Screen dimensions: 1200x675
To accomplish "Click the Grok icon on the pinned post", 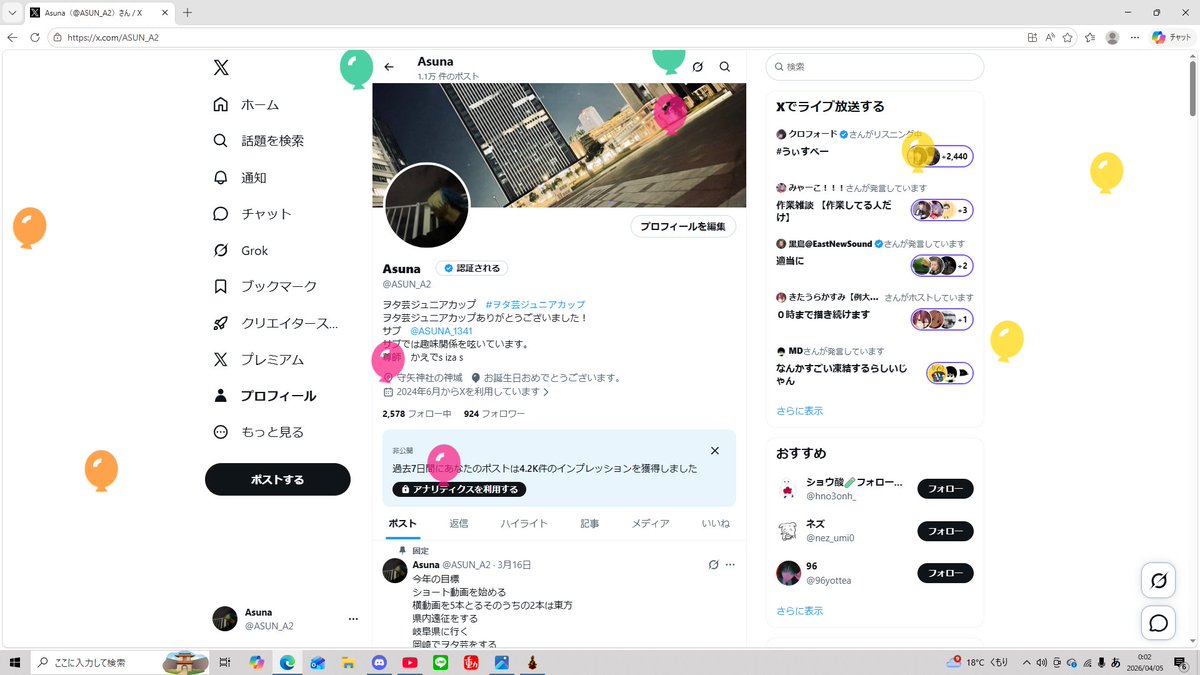I will pyautogui.click(x=713, y=564).
